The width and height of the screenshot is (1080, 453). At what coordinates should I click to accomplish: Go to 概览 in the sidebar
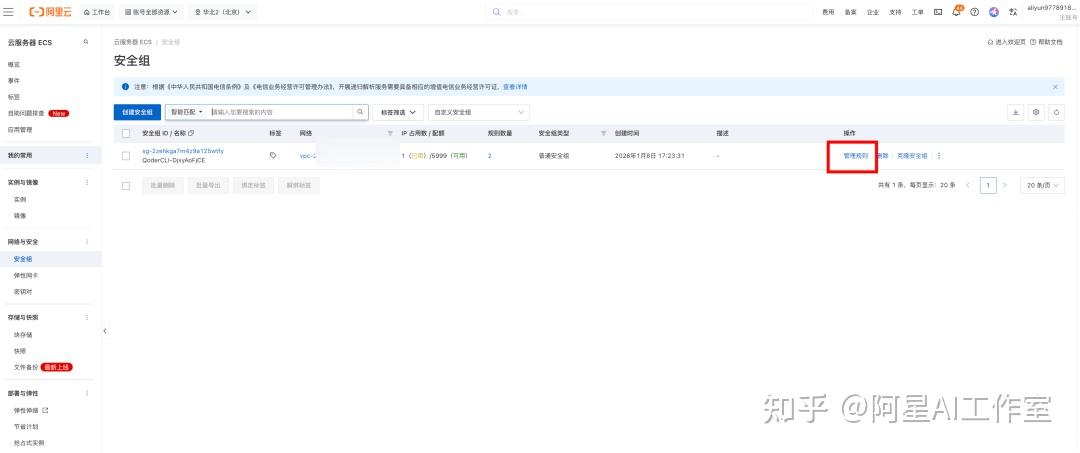tap(14, 64)
